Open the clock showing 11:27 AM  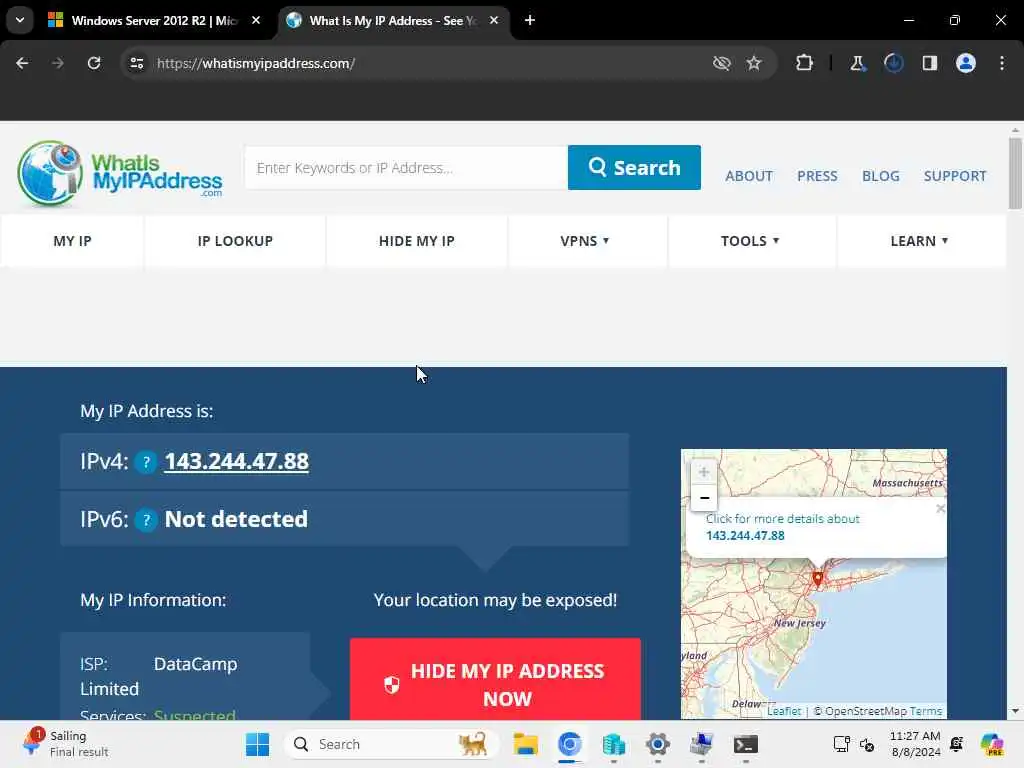click(x=915, y=744)
